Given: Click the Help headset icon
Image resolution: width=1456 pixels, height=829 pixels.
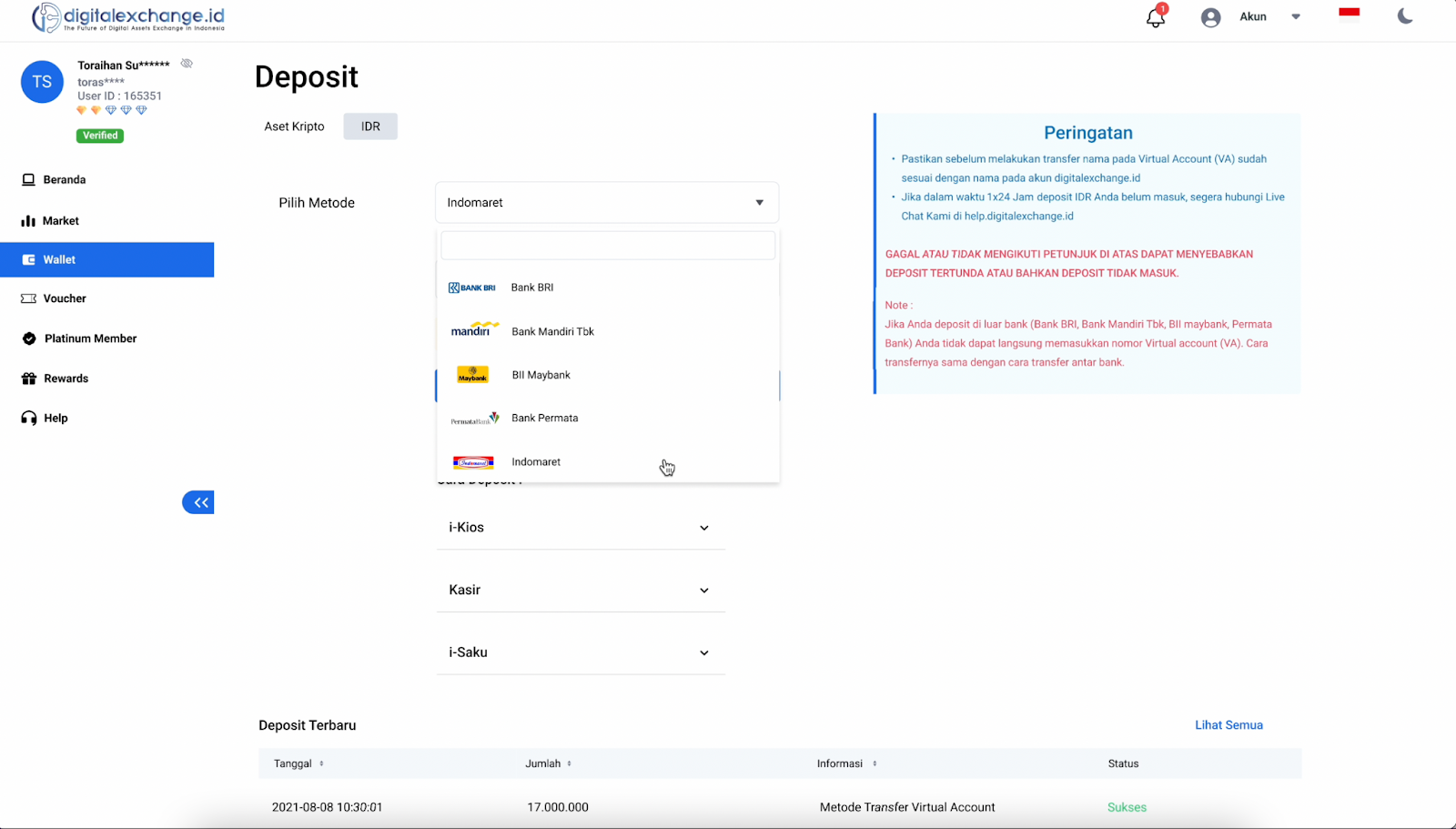Looking at the screenshot, I should 29,419.
